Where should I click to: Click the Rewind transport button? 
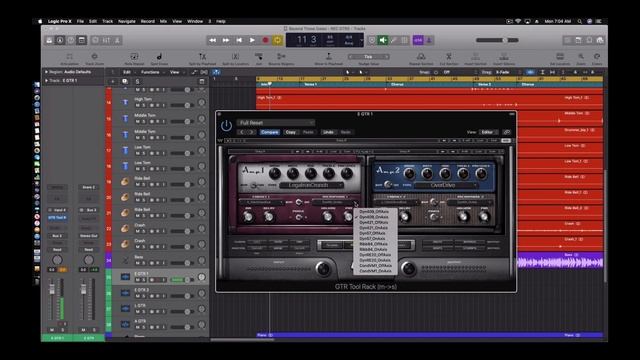pos(213,40)
